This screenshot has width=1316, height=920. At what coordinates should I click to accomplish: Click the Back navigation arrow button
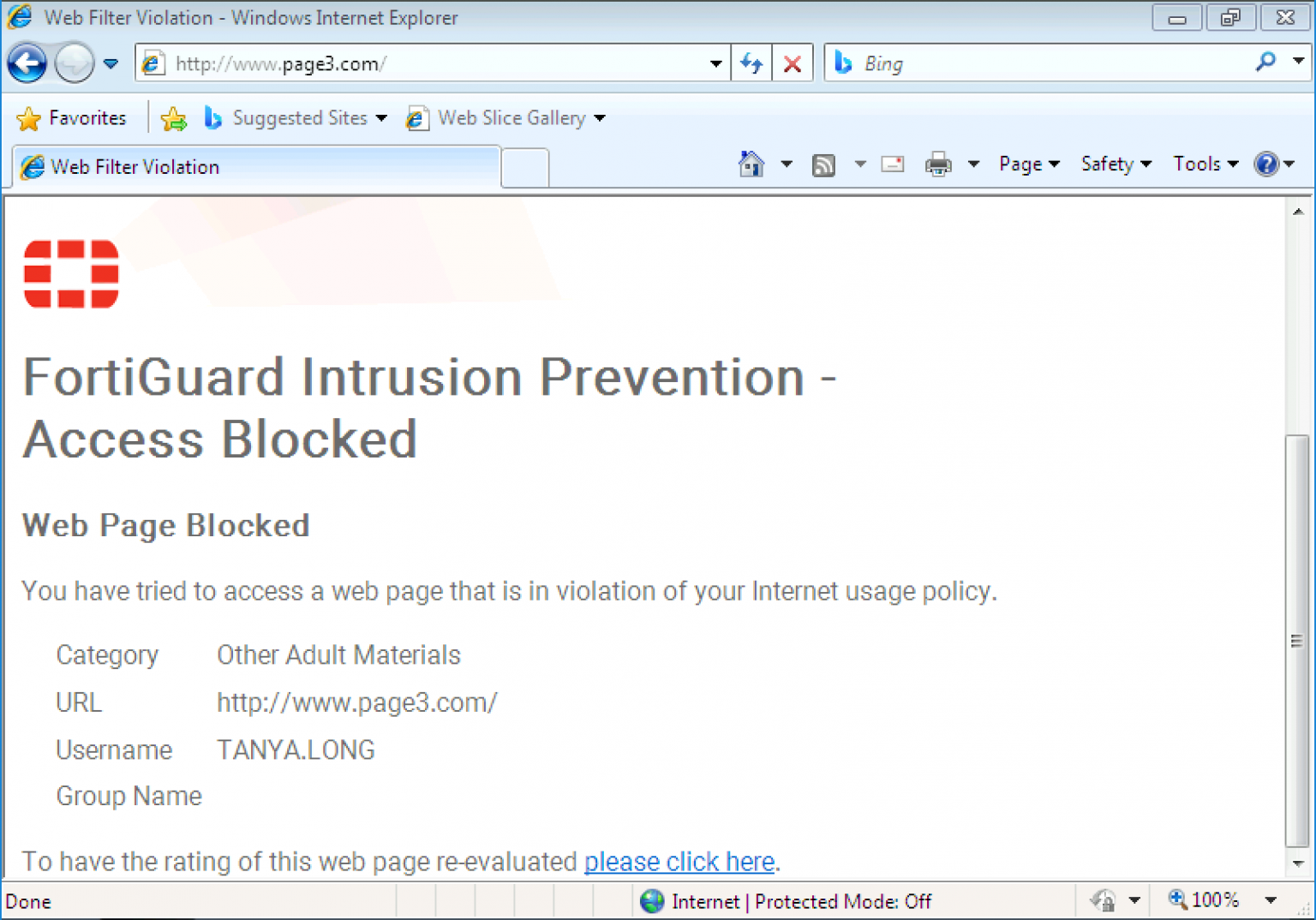click(x=27, y=63)
